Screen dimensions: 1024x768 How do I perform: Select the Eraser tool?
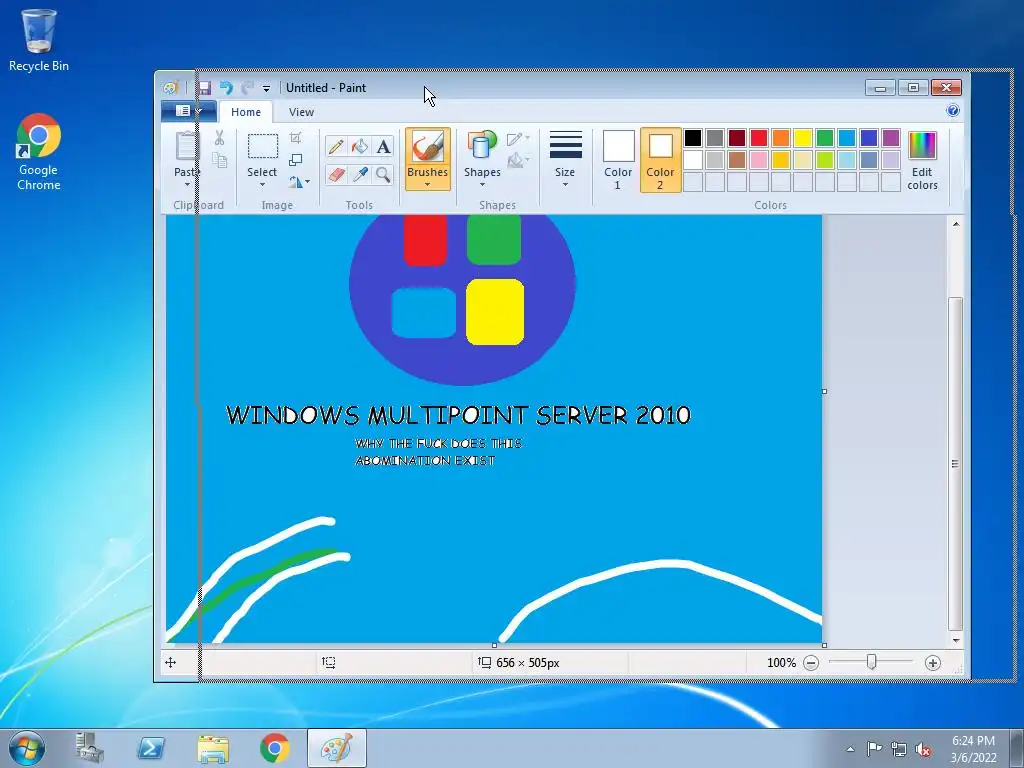point(336,174)
